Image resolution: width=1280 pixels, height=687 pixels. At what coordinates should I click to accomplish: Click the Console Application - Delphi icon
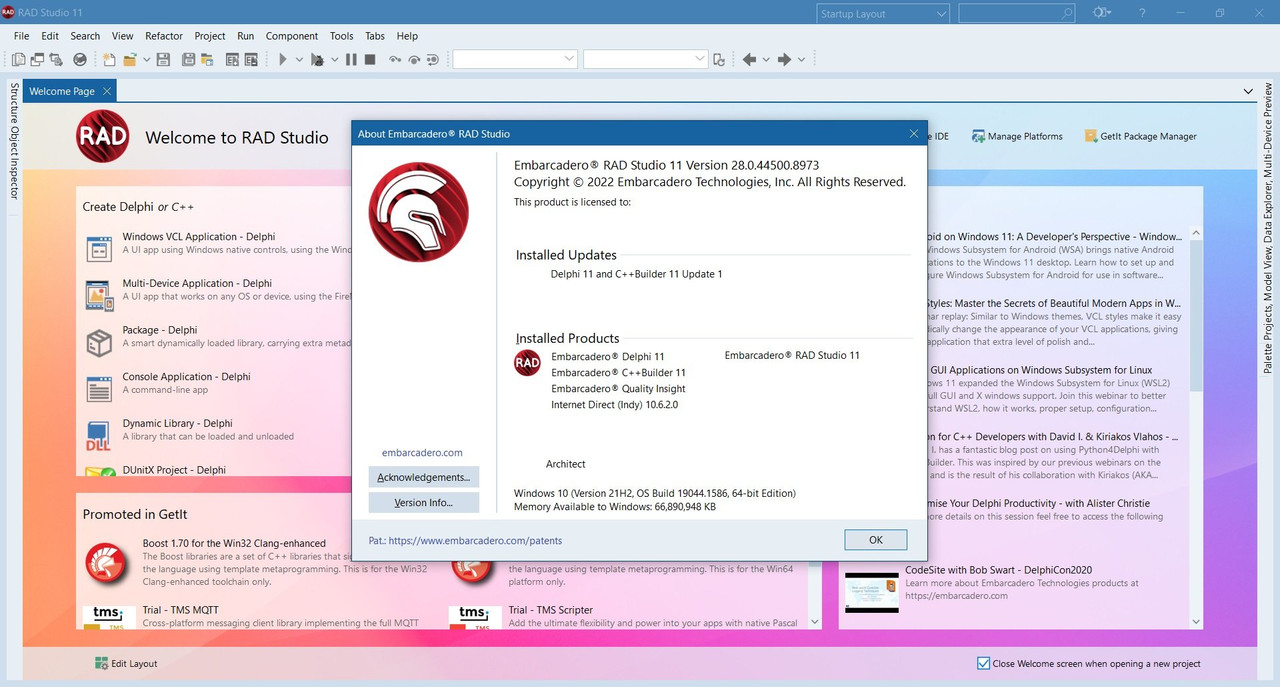(x=99, y=389)
